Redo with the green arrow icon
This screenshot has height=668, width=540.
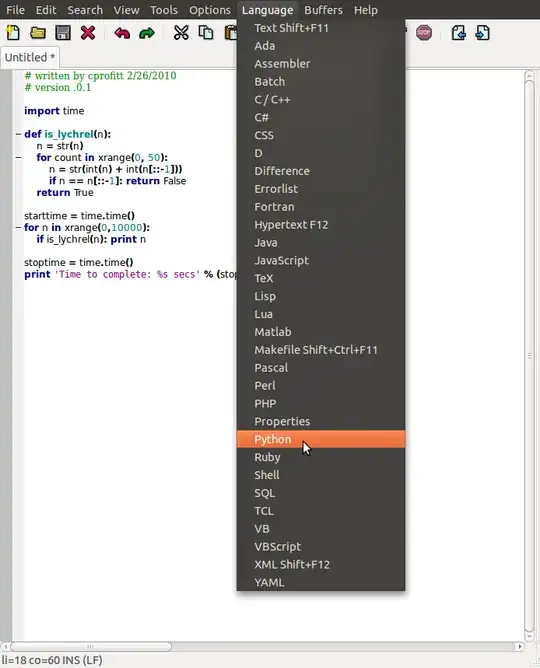pyautogui.click(x=147, y=33)
